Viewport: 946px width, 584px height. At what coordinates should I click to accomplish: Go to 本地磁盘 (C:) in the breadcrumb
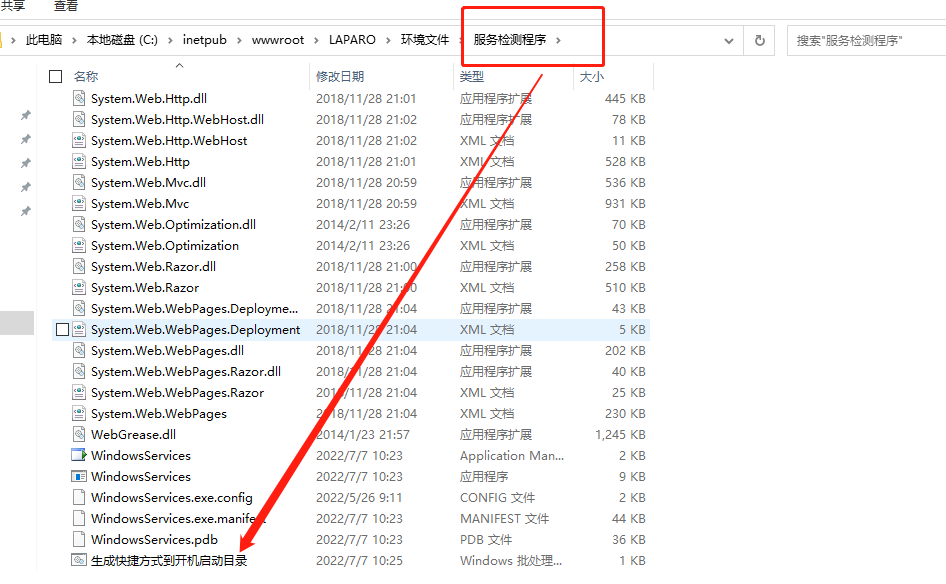[122, 40]
